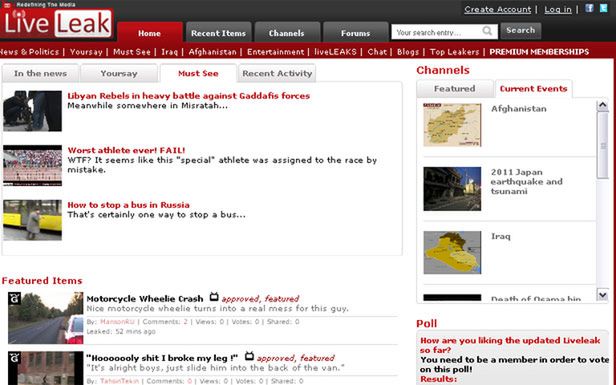Open the Channels navigation tab
616x385 pixels.
[x=286, y=33]
